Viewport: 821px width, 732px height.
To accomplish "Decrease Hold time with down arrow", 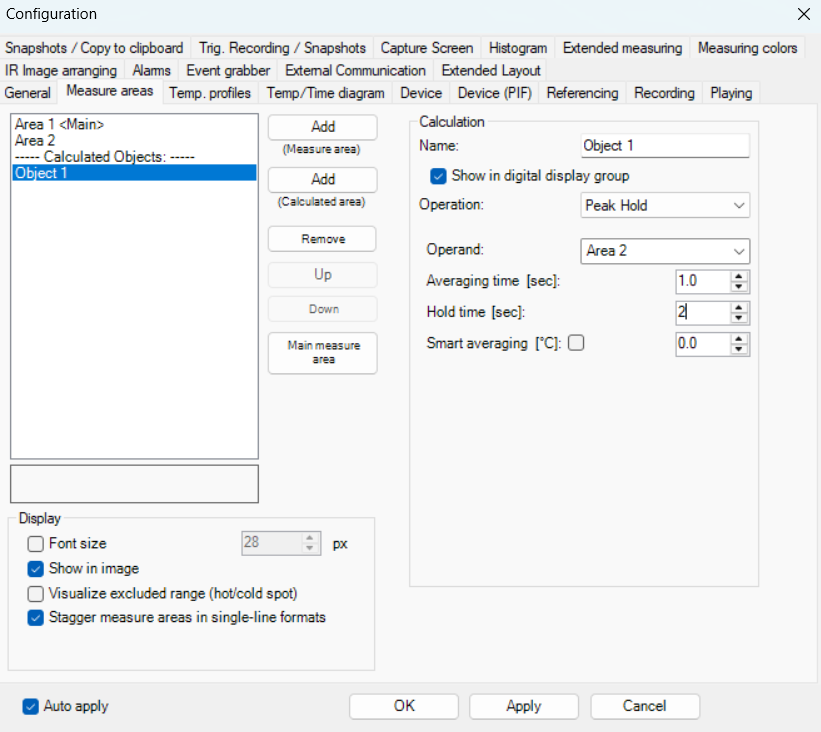I will click(x=739, y=318).
